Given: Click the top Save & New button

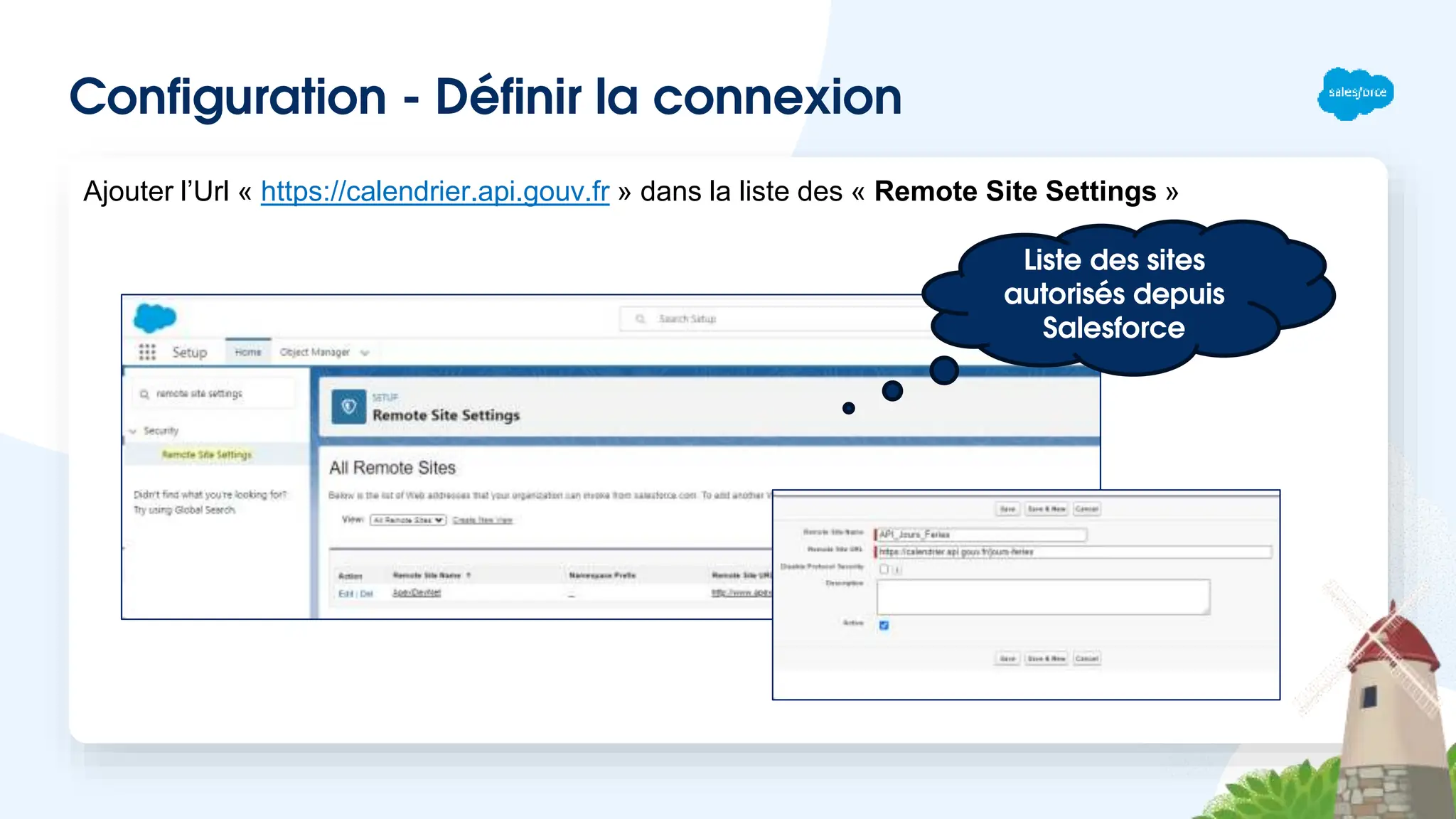Looking at the screenshot, I should 1046,509.
